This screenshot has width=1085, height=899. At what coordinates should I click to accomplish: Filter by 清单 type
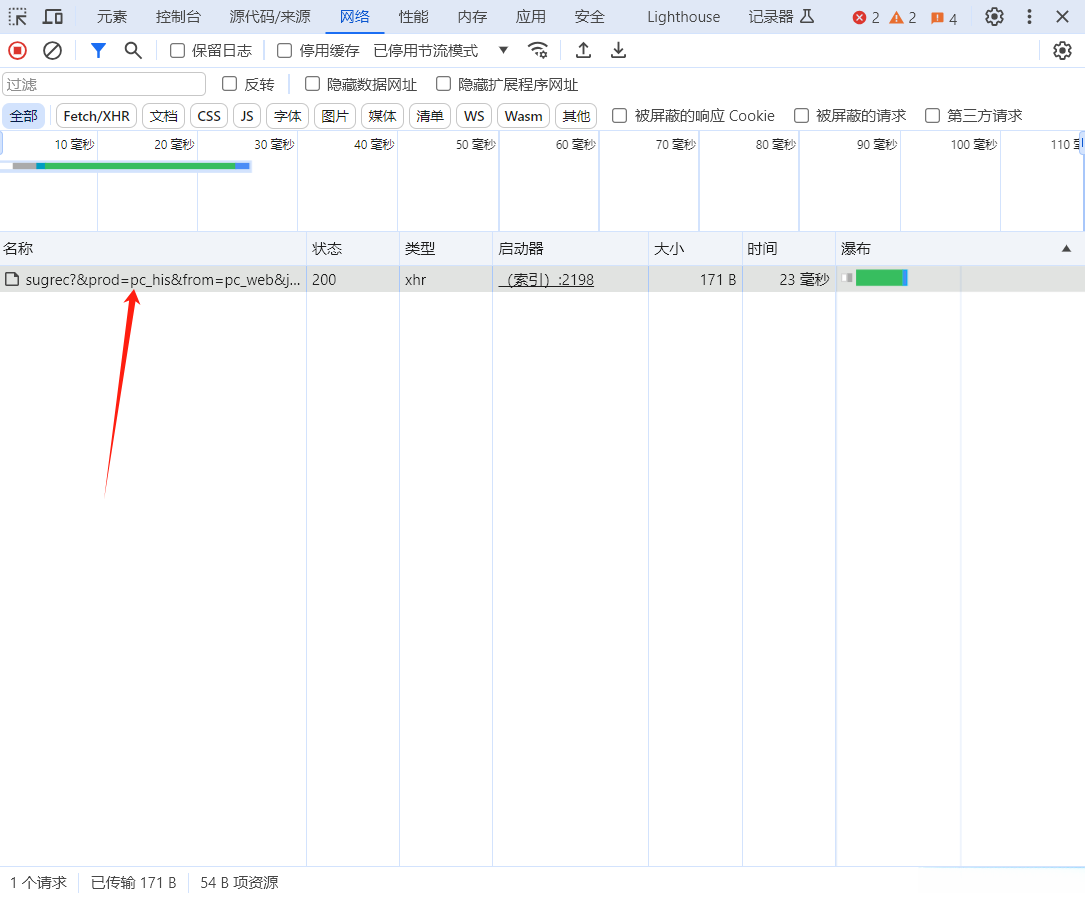(x=430, y=116)
